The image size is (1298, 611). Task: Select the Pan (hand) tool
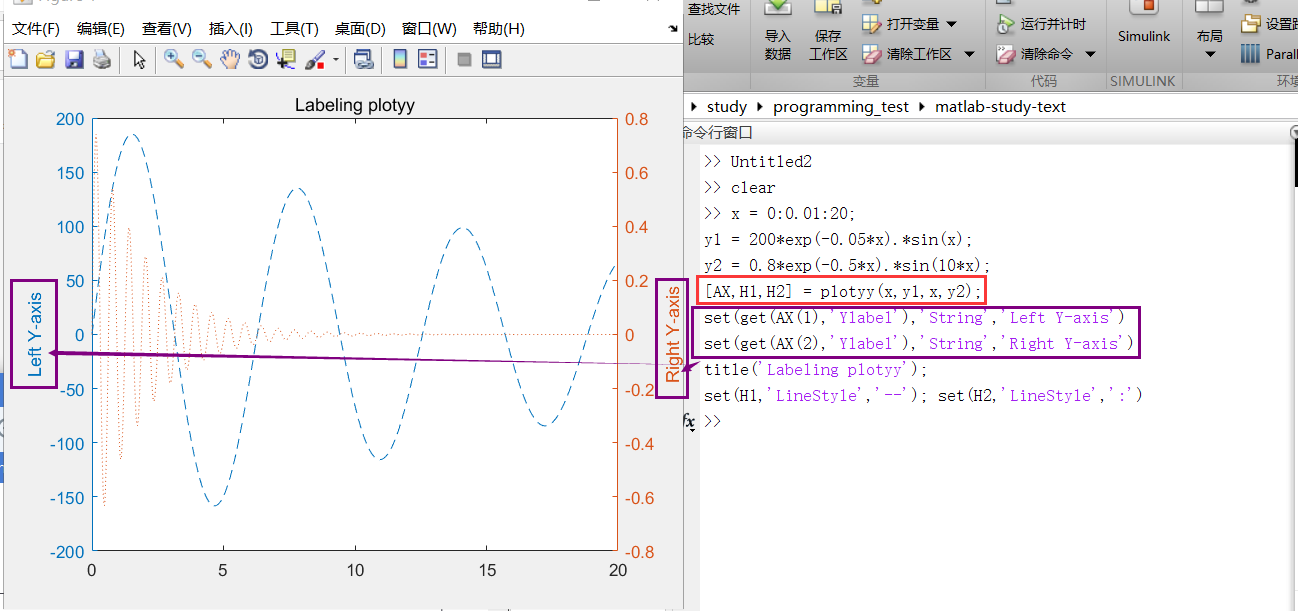[x=229, y=60]
